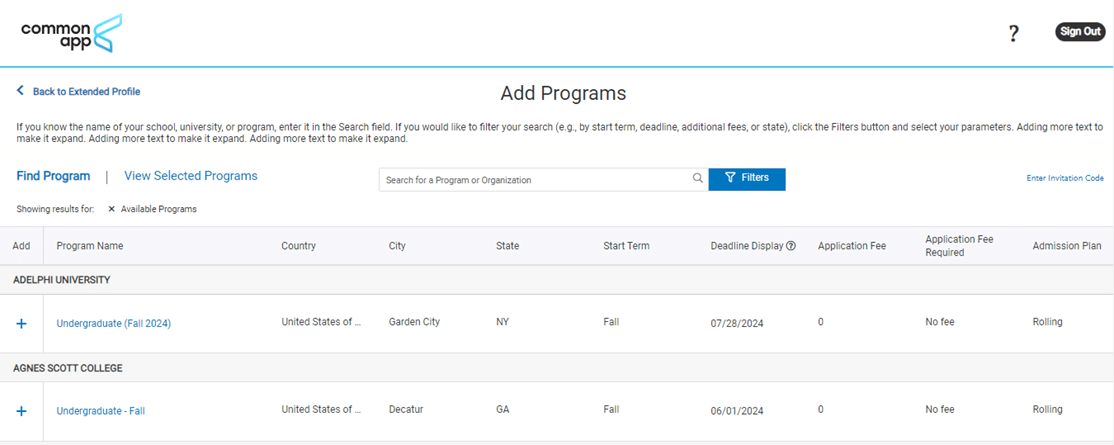Sort by the Application Fee column header
The image size is (1114, 445).
coord(851,246)
